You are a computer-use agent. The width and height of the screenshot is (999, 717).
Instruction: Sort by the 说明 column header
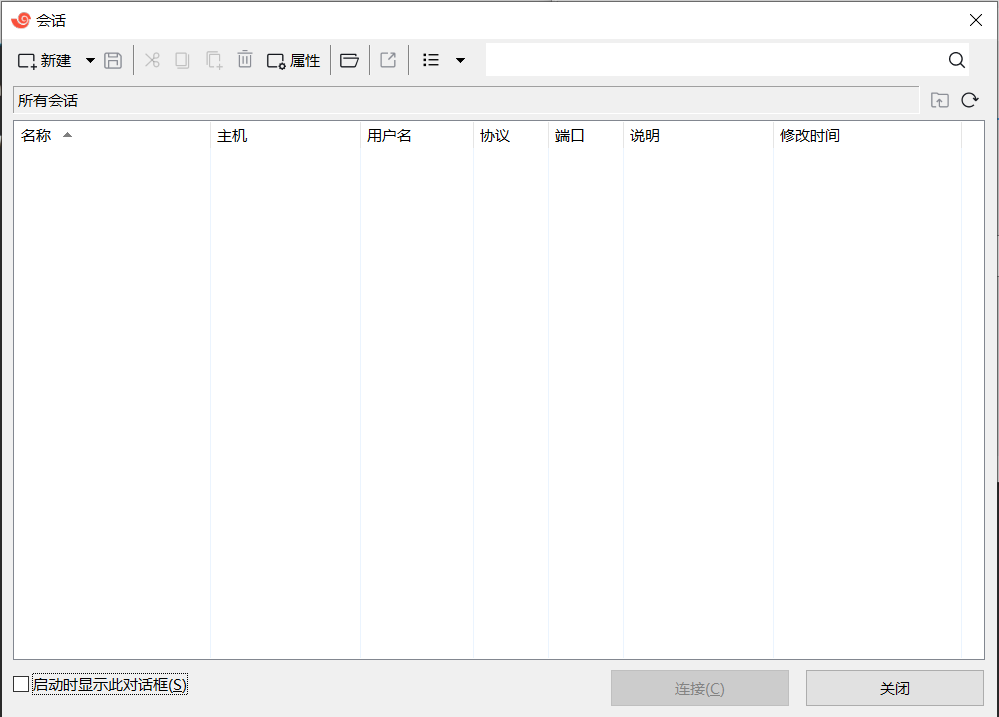coord(698,136)
